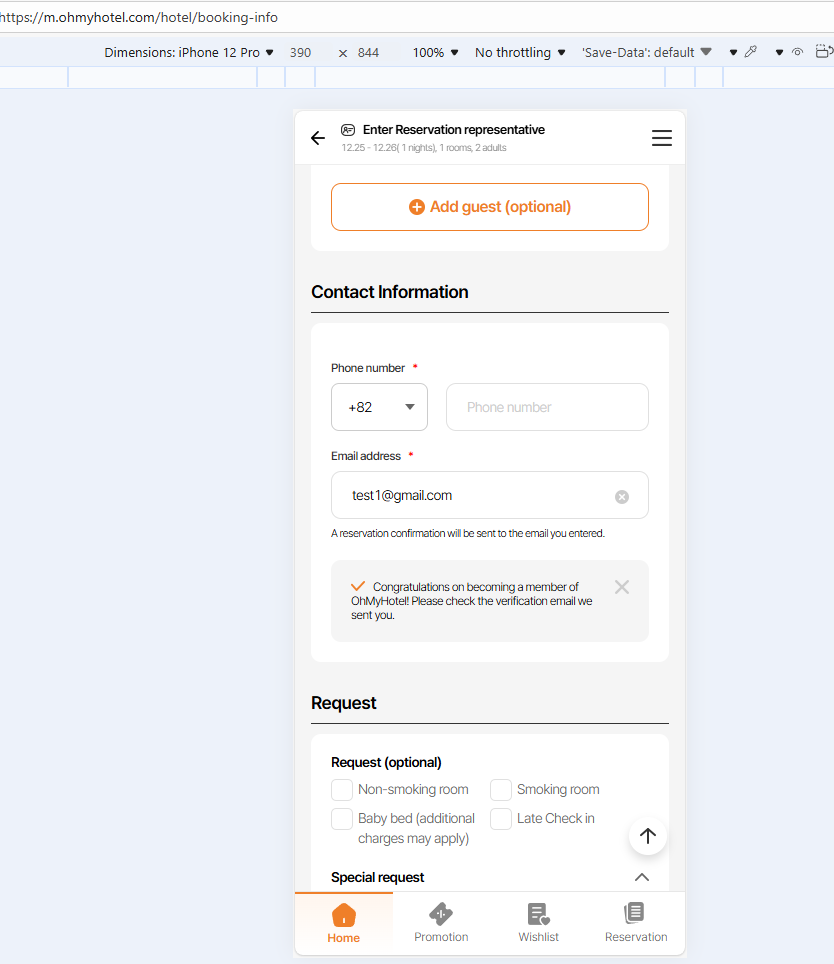Image resolution: width=834 pixels, height=964 pixels.
Task: Open the Promotion tab
Action: [441, 922]
